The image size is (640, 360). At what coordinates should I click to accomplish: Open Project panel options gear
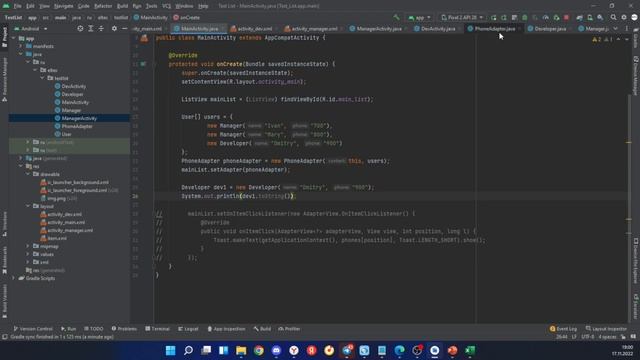pos(114,29)
